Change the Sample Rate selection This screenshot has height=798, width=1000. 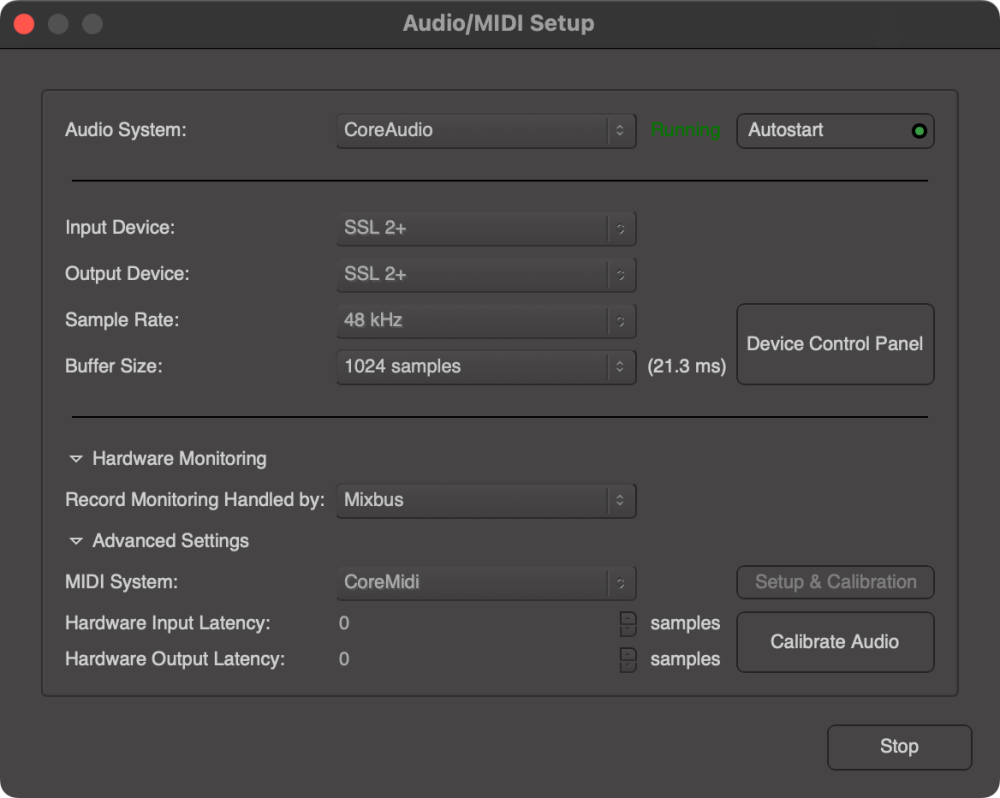tap(486, 320)
